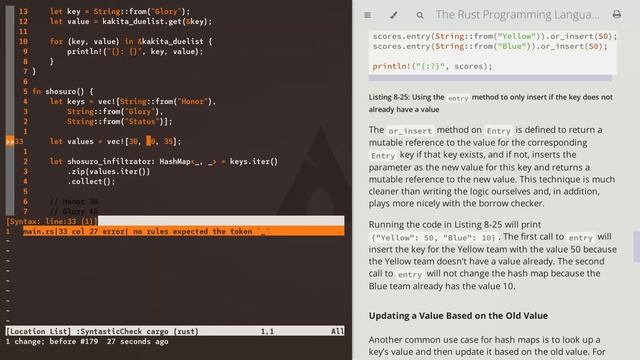Image resolution: width=640 pixels, height=360 pixels.
Task: Click the 'All' scroll indicator in status bar
Action: point(337,331)
